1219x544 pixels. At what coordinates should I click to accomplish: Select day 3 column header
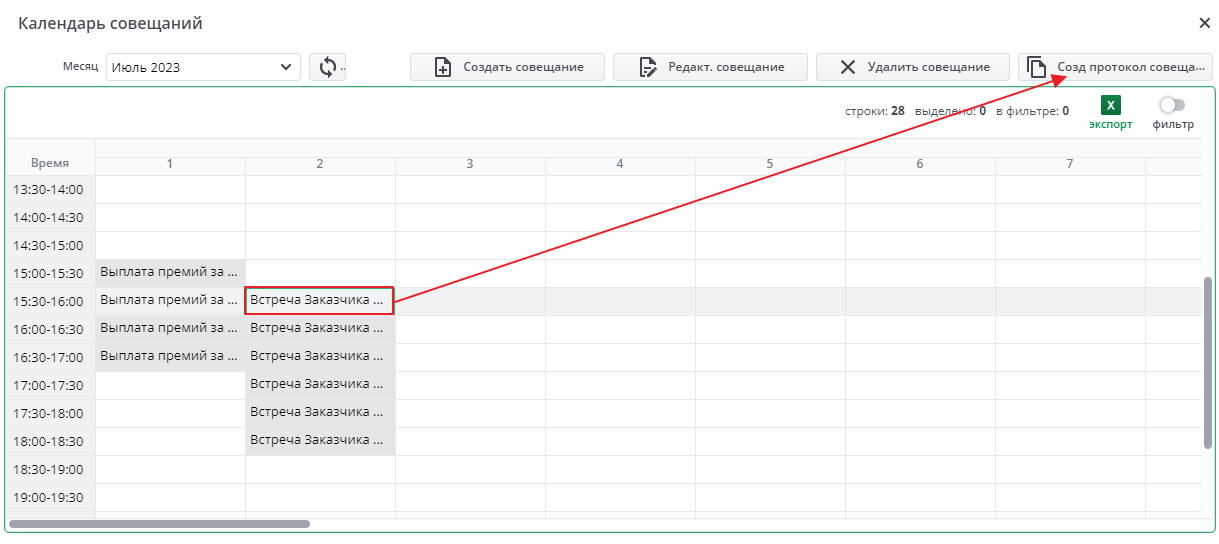click(470, 163)
